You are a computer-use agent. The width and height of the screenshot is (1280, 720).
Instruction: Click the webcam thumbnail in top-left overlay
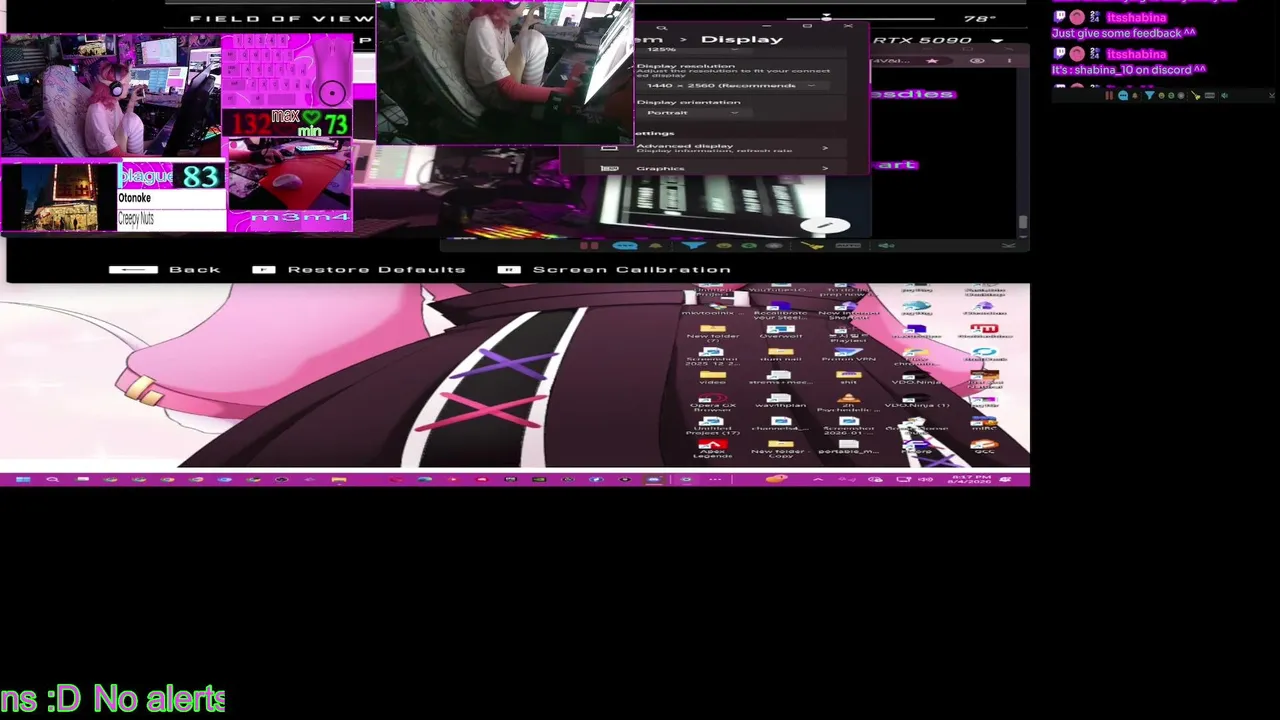click(x=110, y=97)
